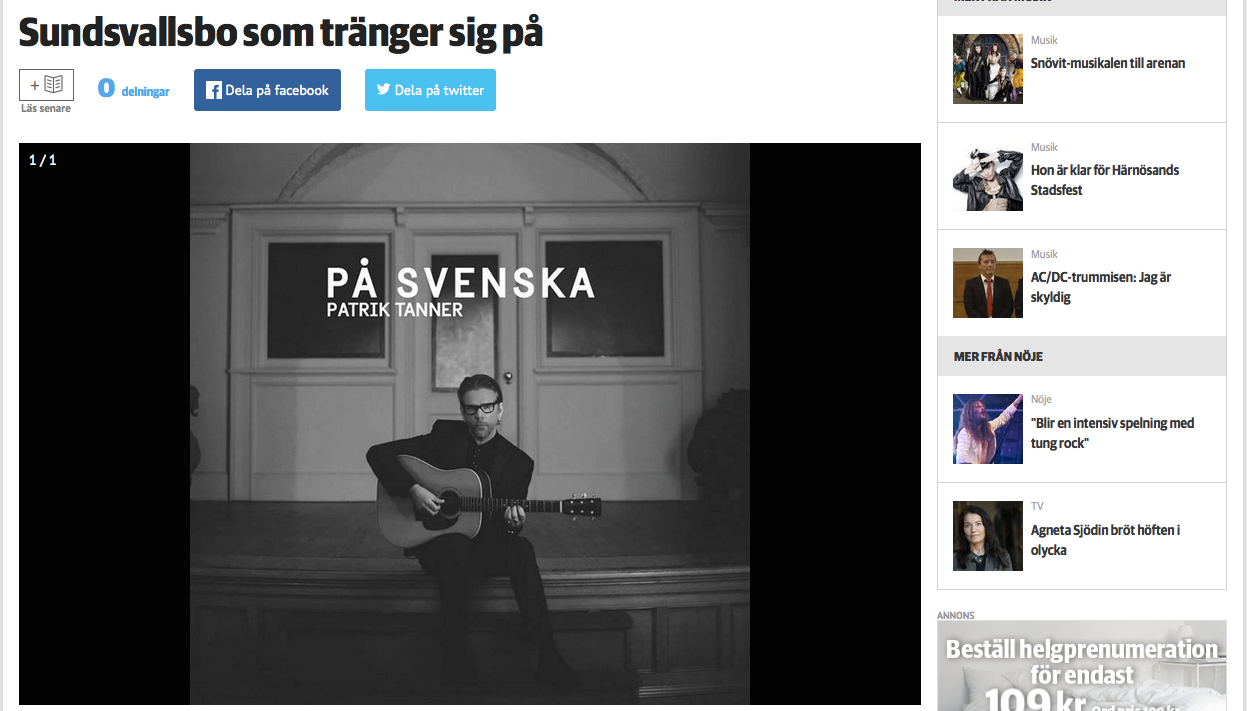Open the Agneta Sjödin portrait thumbnail
This screenshot has width=1247, height=711.
pyautogui.click(x=988, y=536)
